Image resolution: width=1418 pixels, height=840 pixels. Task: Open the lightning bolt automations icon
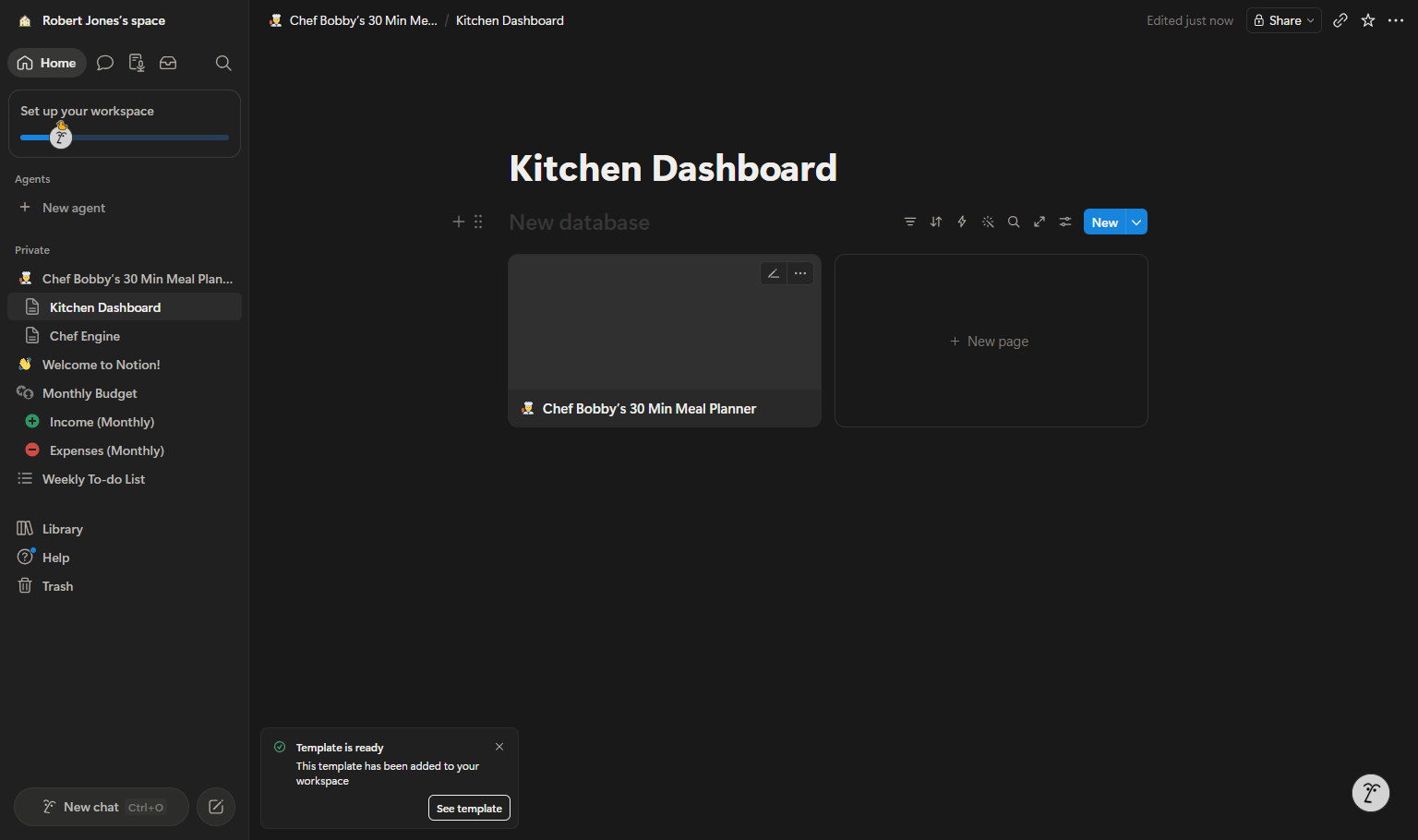pyautogui.click(x=962, y=222)
